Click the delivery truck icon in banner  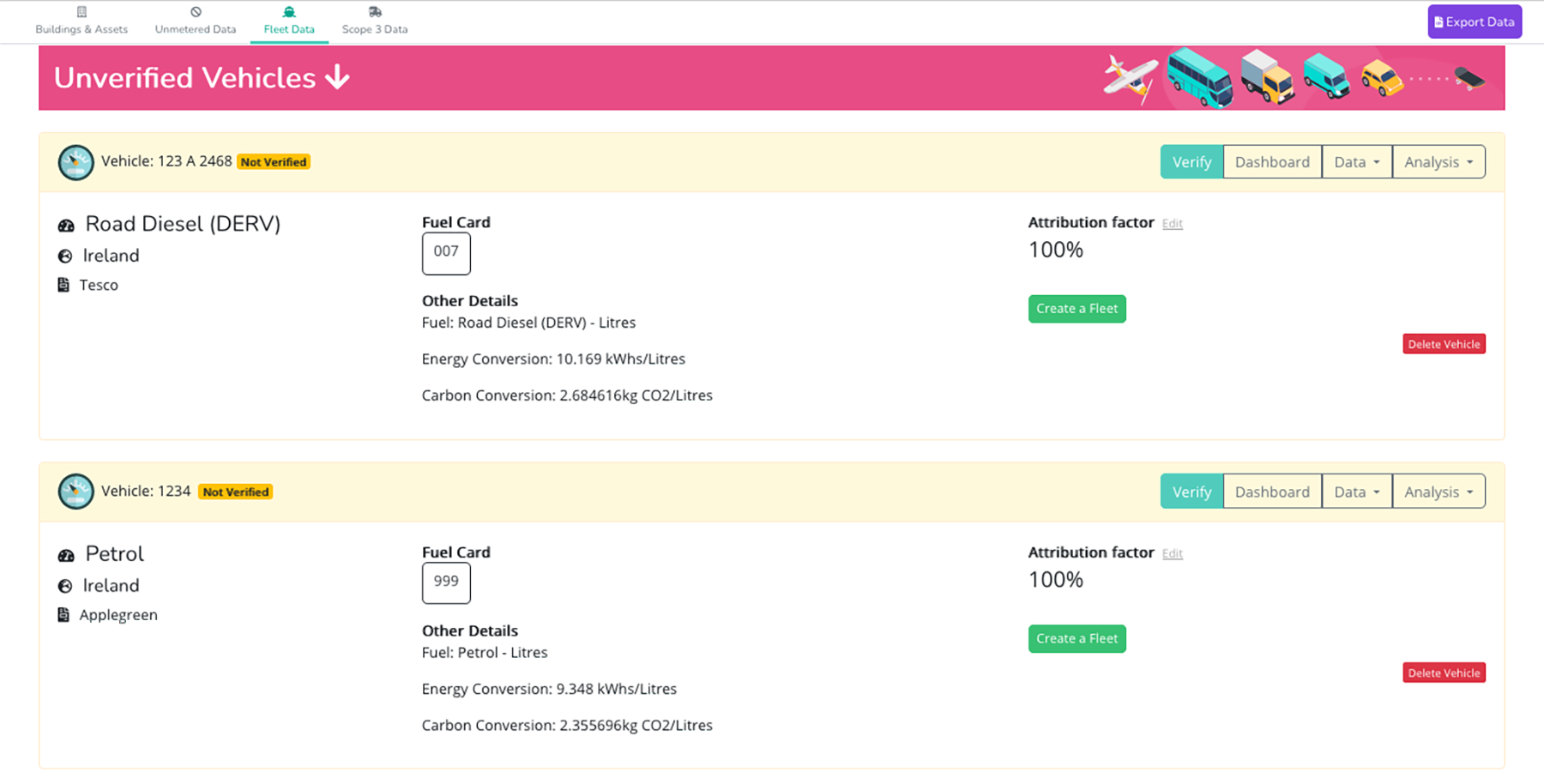click(x=1267, y=77)
